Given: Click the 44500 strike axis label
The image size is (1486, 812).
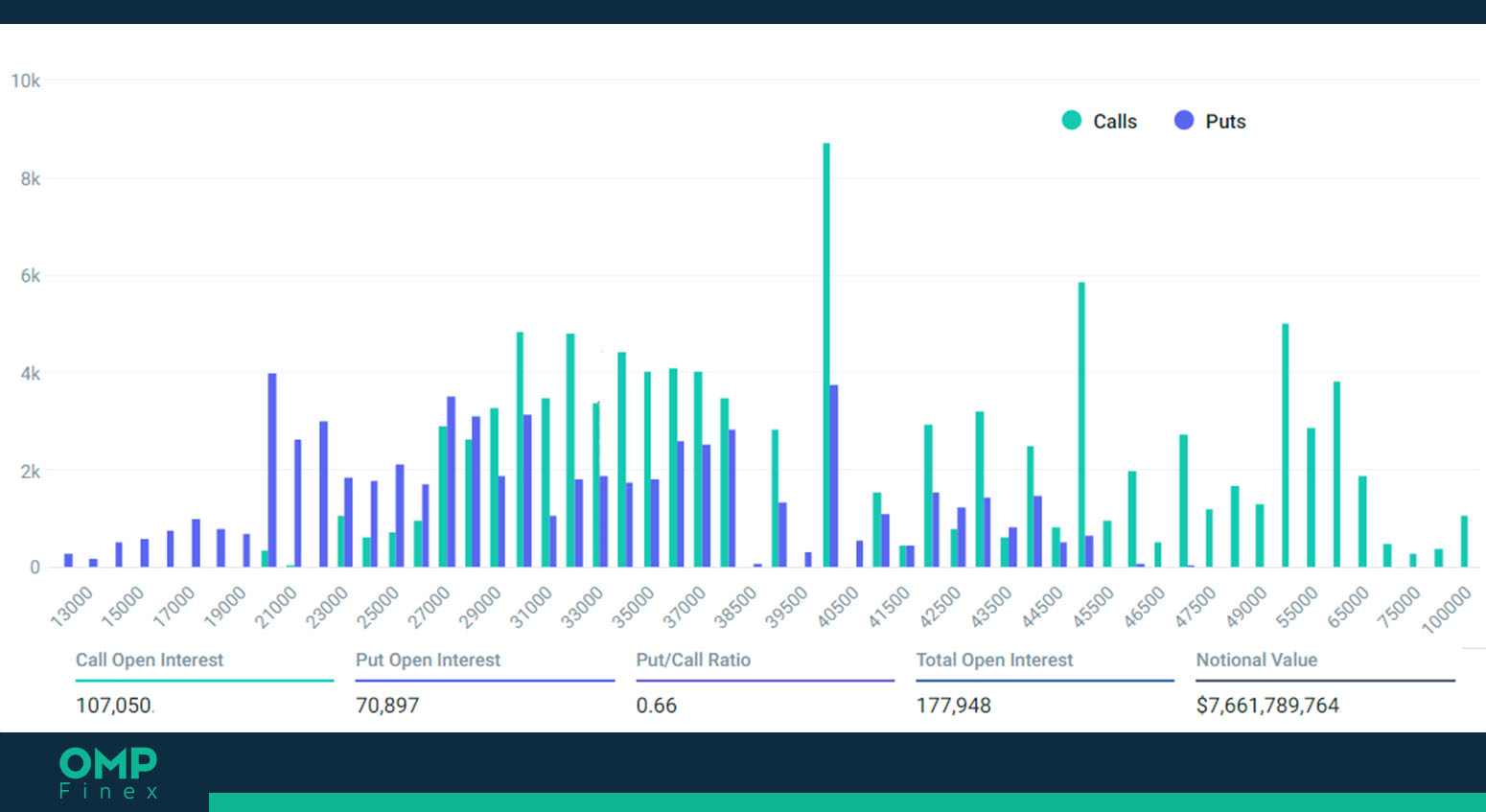Looking at the screenshot, I should (1042, 607).
